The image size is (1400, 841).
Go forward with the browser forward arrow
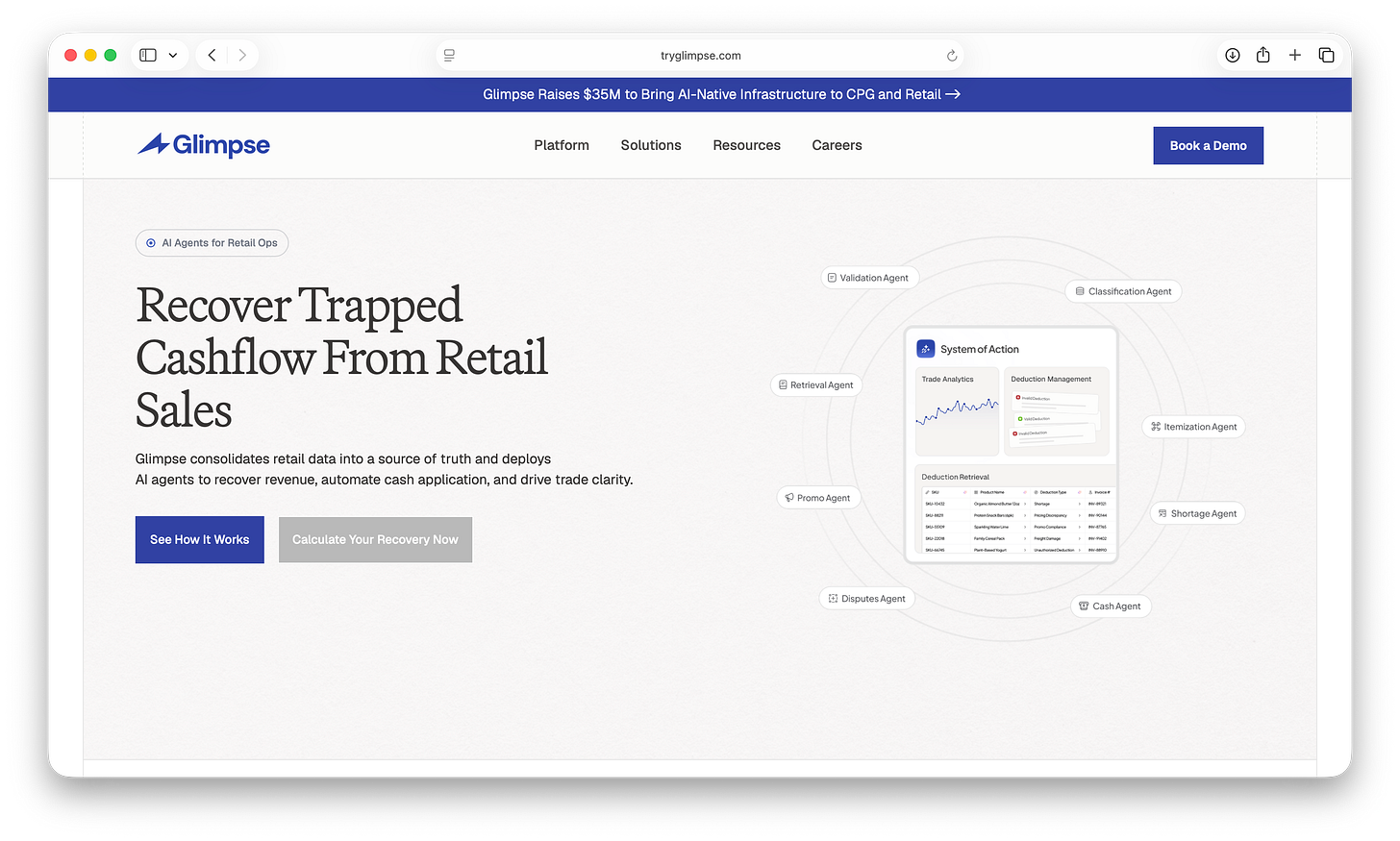point(242,55)
